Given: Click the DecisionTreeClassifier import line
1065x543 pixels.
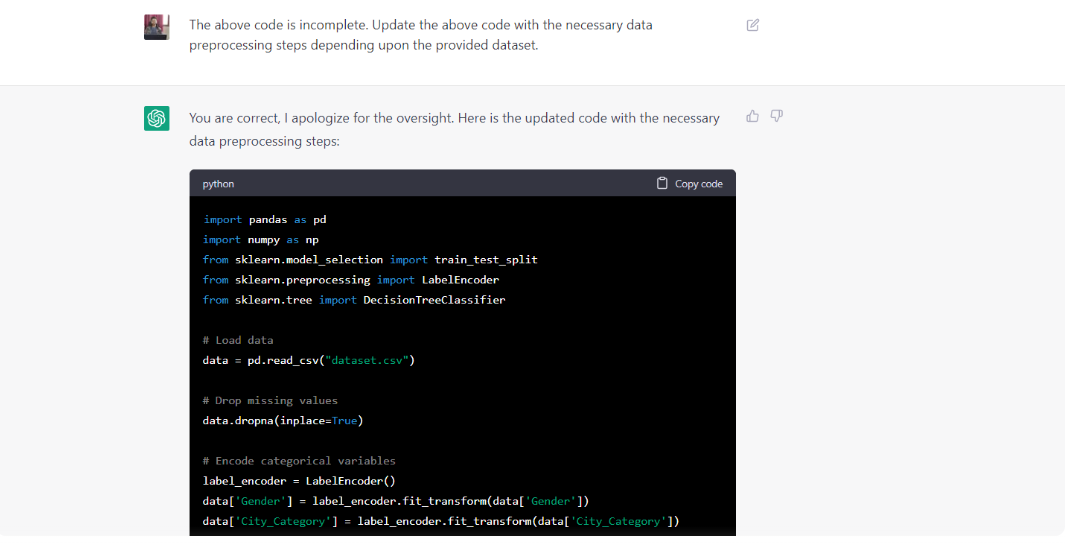Looking at the screenshot, I should click(x=354, y=300).
